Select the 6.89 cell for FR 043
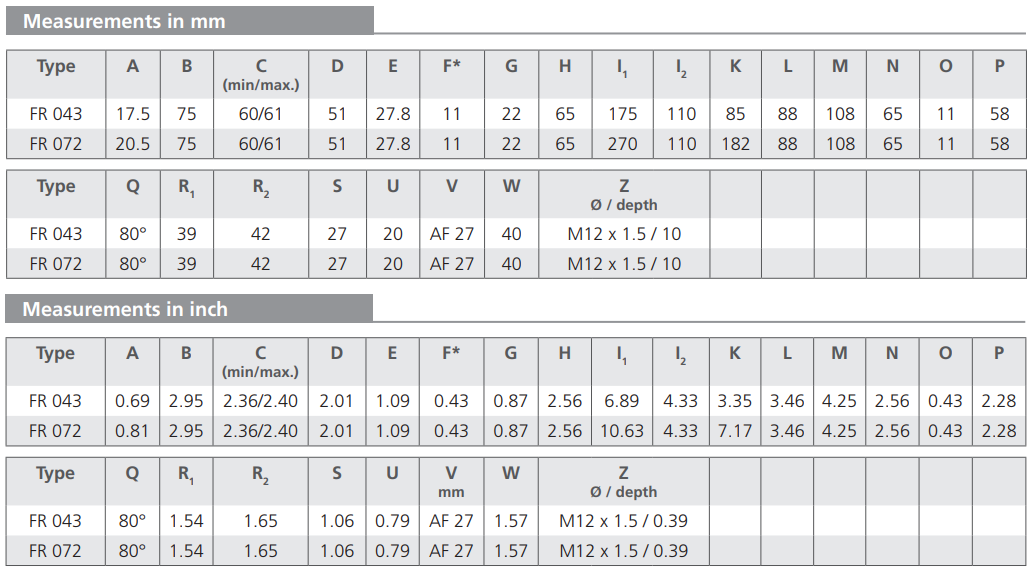The height and width of the screenshot is (571, 1036). [x=622, y=401]
